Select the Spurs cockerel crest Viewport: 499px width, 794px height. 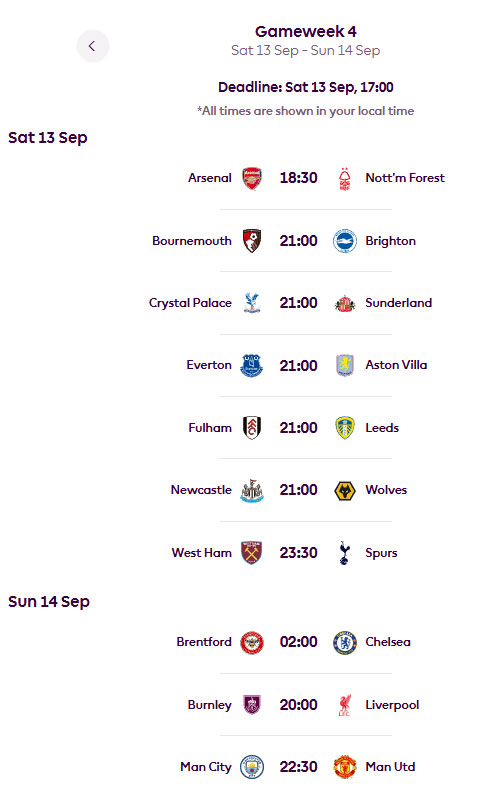point(344,553)
